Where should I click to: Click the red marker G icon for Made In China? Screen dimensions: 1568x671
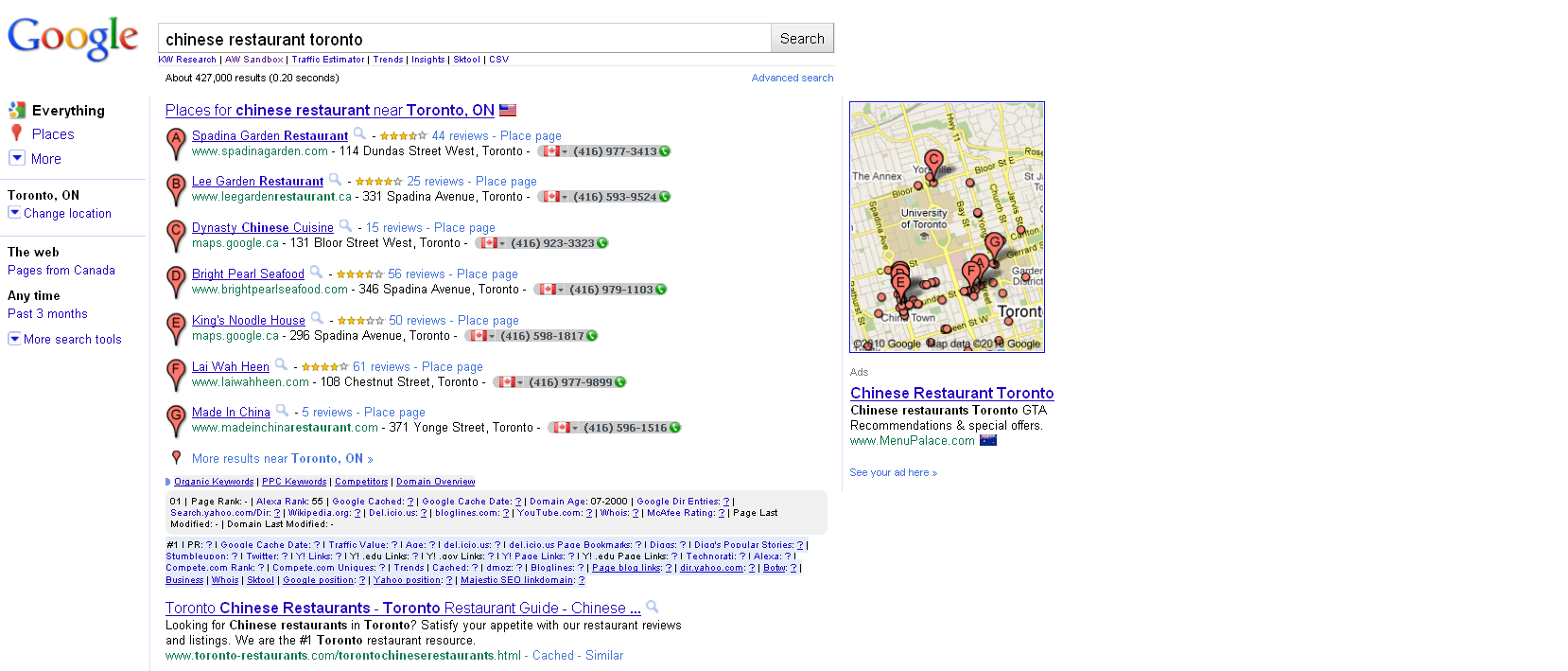[x=176, y=419]
